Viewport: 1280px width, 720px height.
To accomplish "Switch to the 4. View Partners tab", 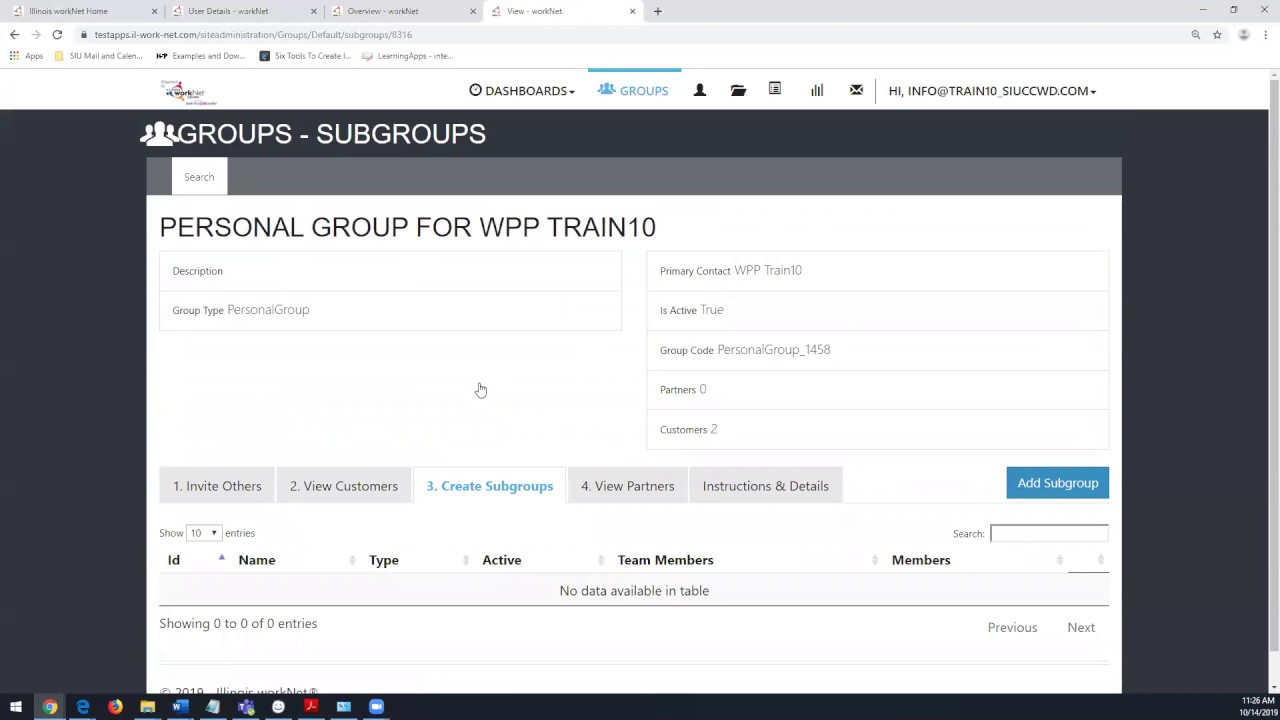I will [628, 486].
